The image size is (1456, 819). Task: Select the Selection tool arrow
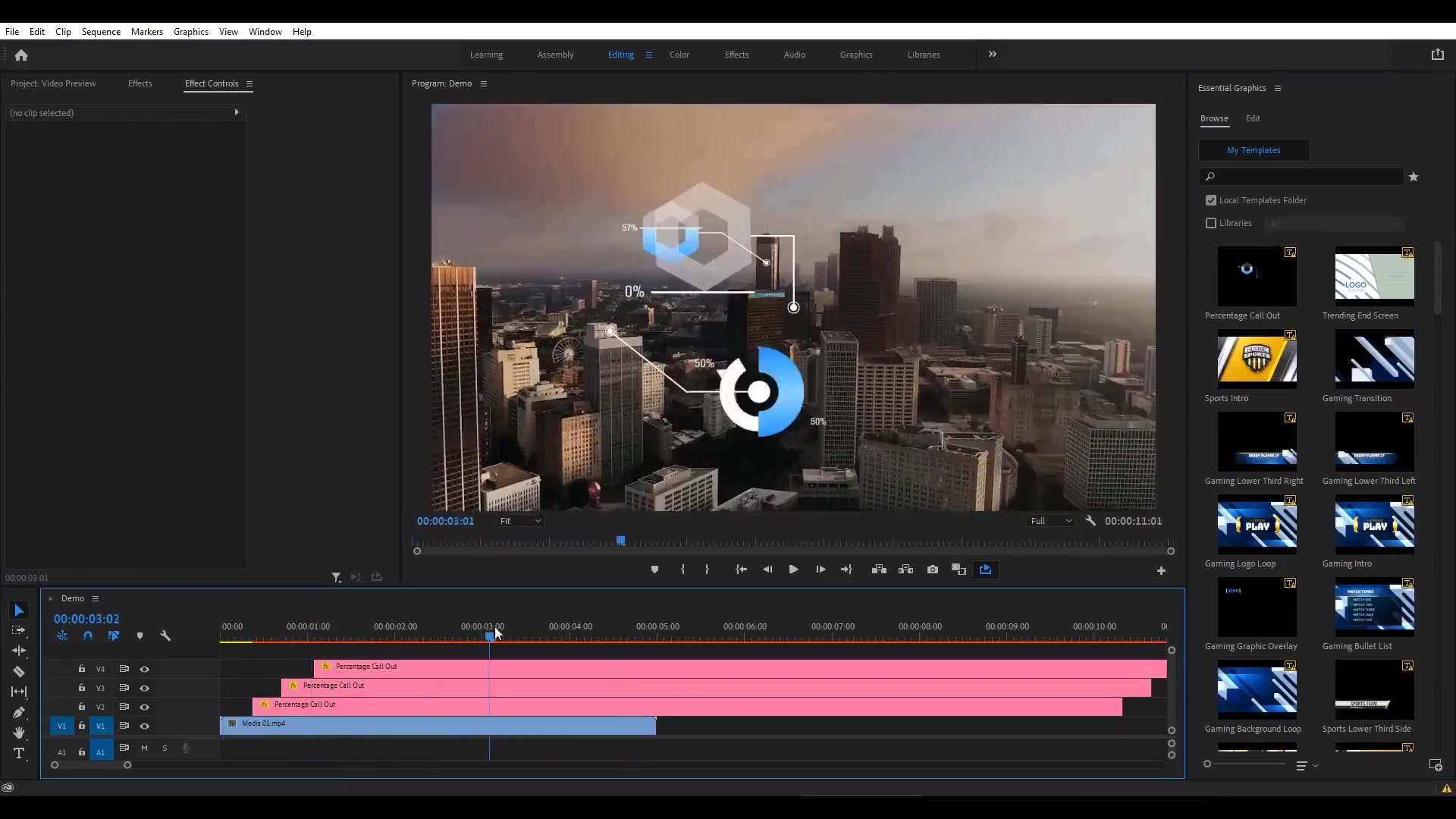(19, 610)
